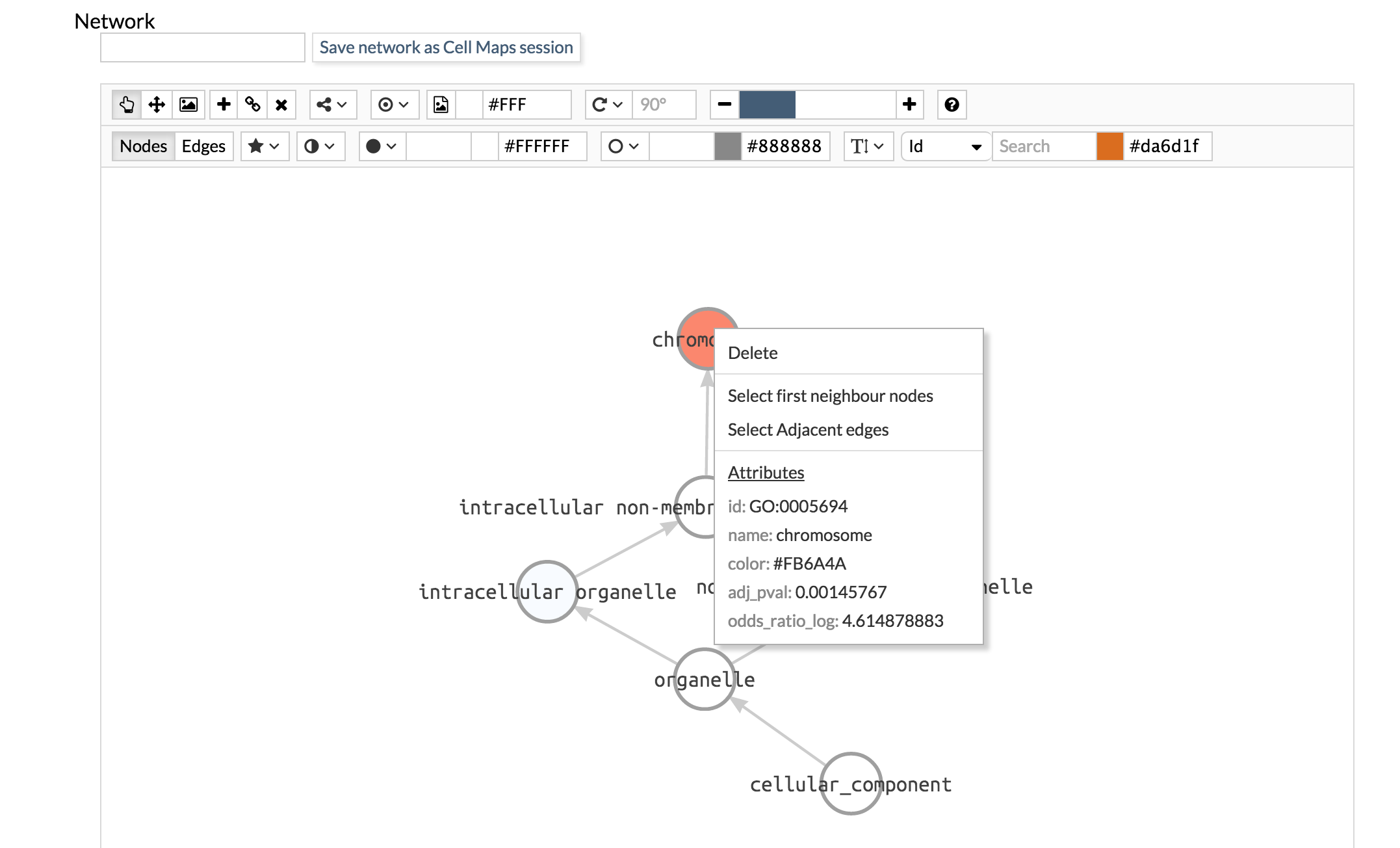Screen dimensions: 1400x848
Task: Click the #FFFFFF node color field
Action: click(542, 146)
